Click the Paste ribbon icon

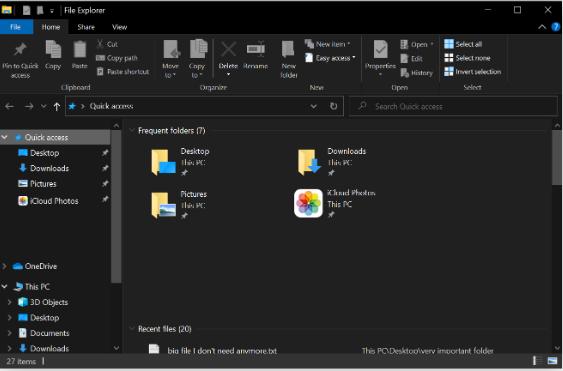80,50
